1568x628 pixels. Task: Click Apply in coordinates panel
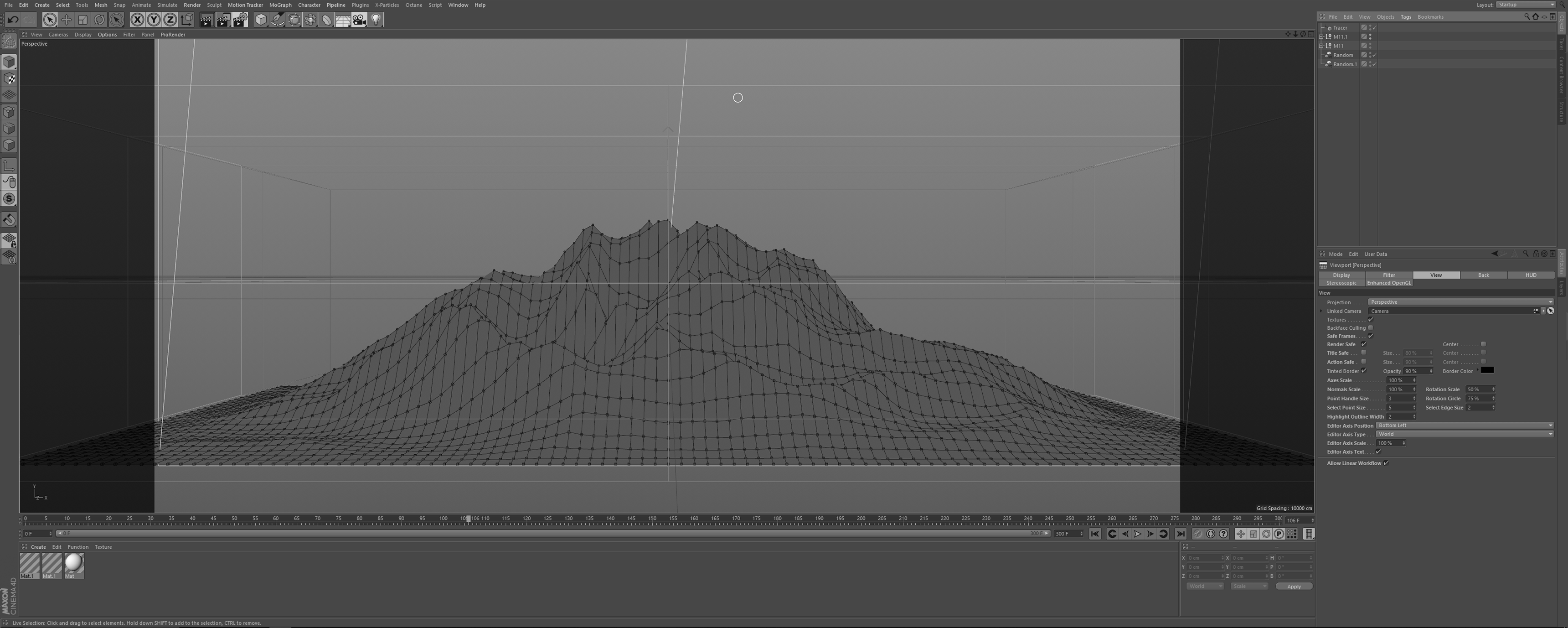tap(1294, 586)
